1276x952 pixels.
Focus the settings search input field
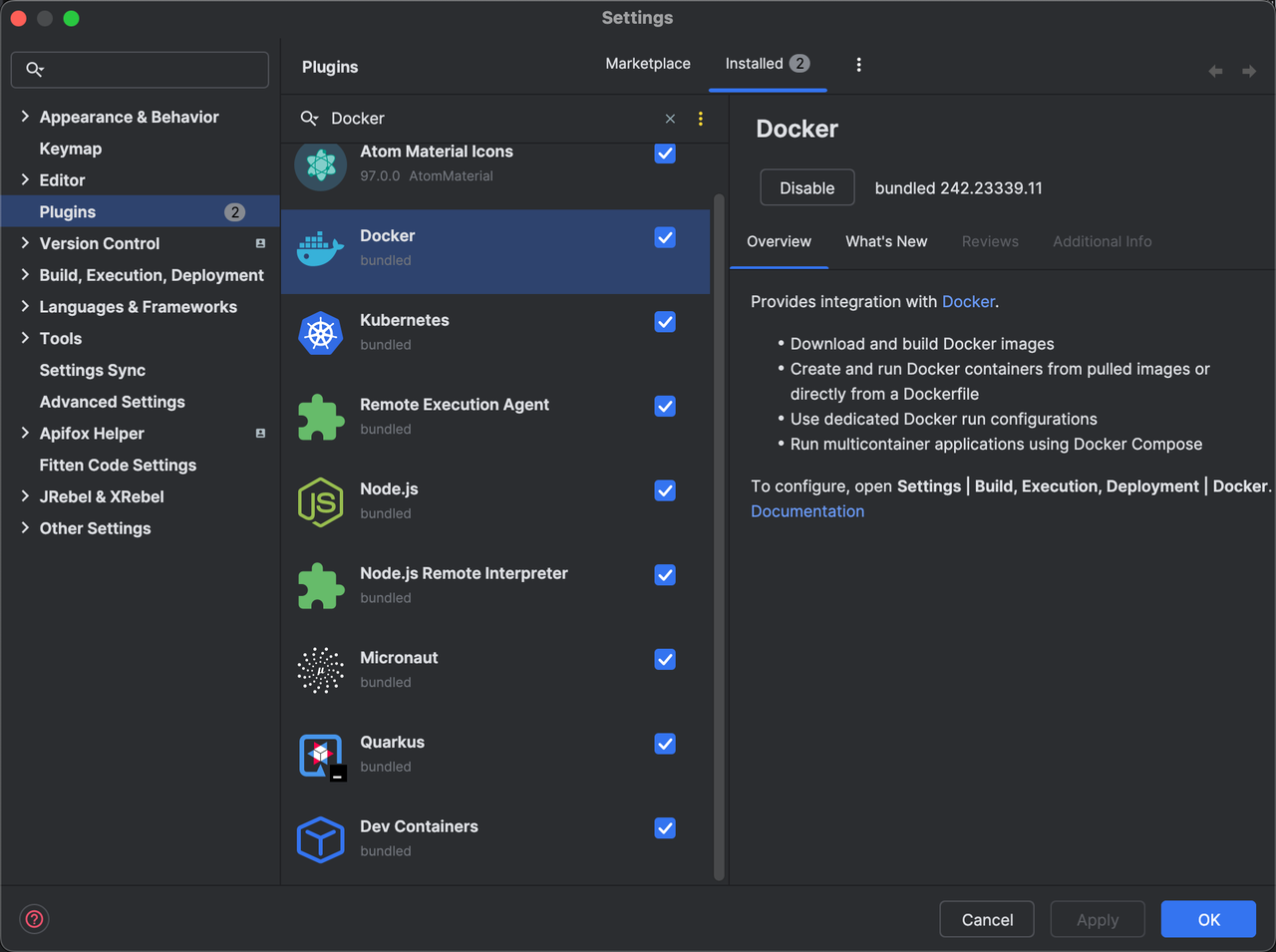point(140,70)
